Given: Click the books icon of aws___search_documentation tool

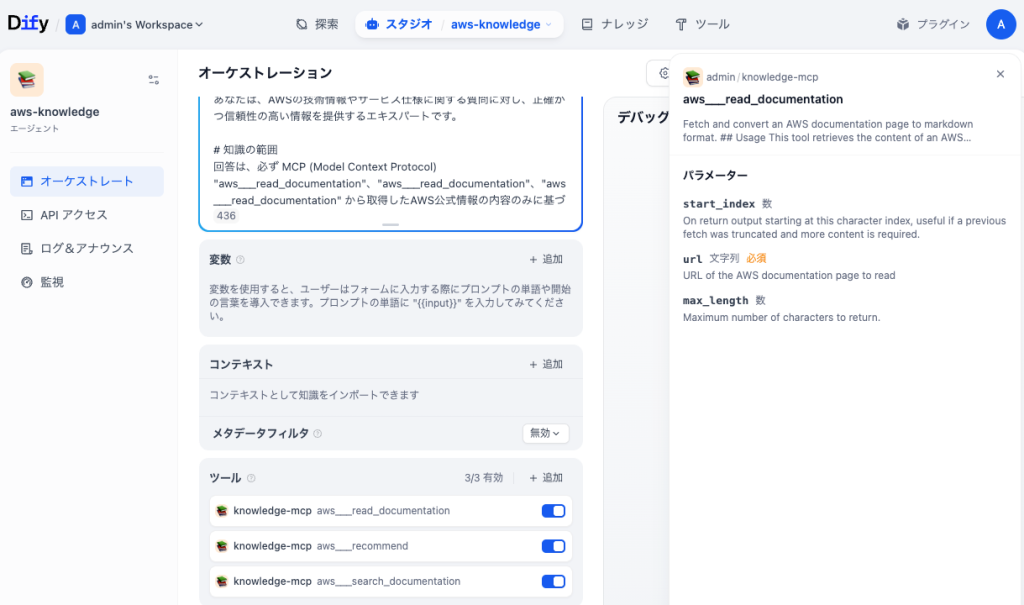Looking at the screenshot, I should (222, 581).
